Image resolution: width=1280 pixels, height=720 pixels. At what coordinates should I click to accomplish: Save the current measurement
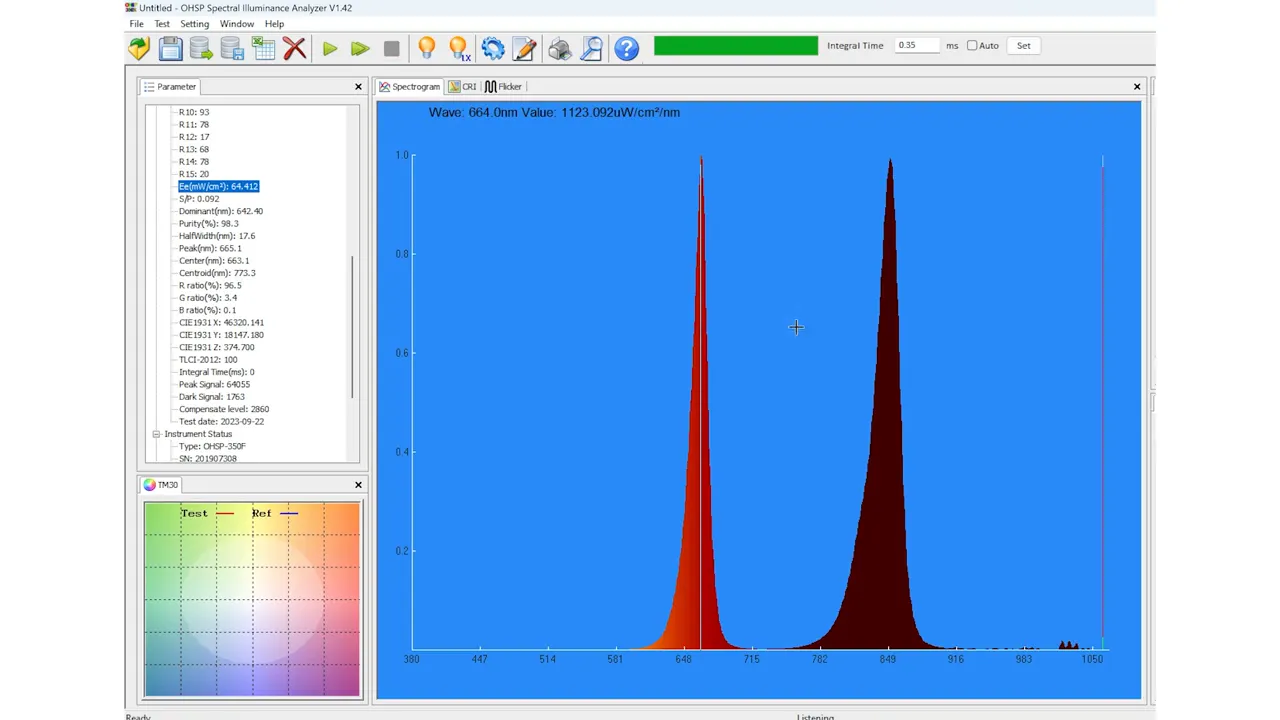tap(170, 47)
